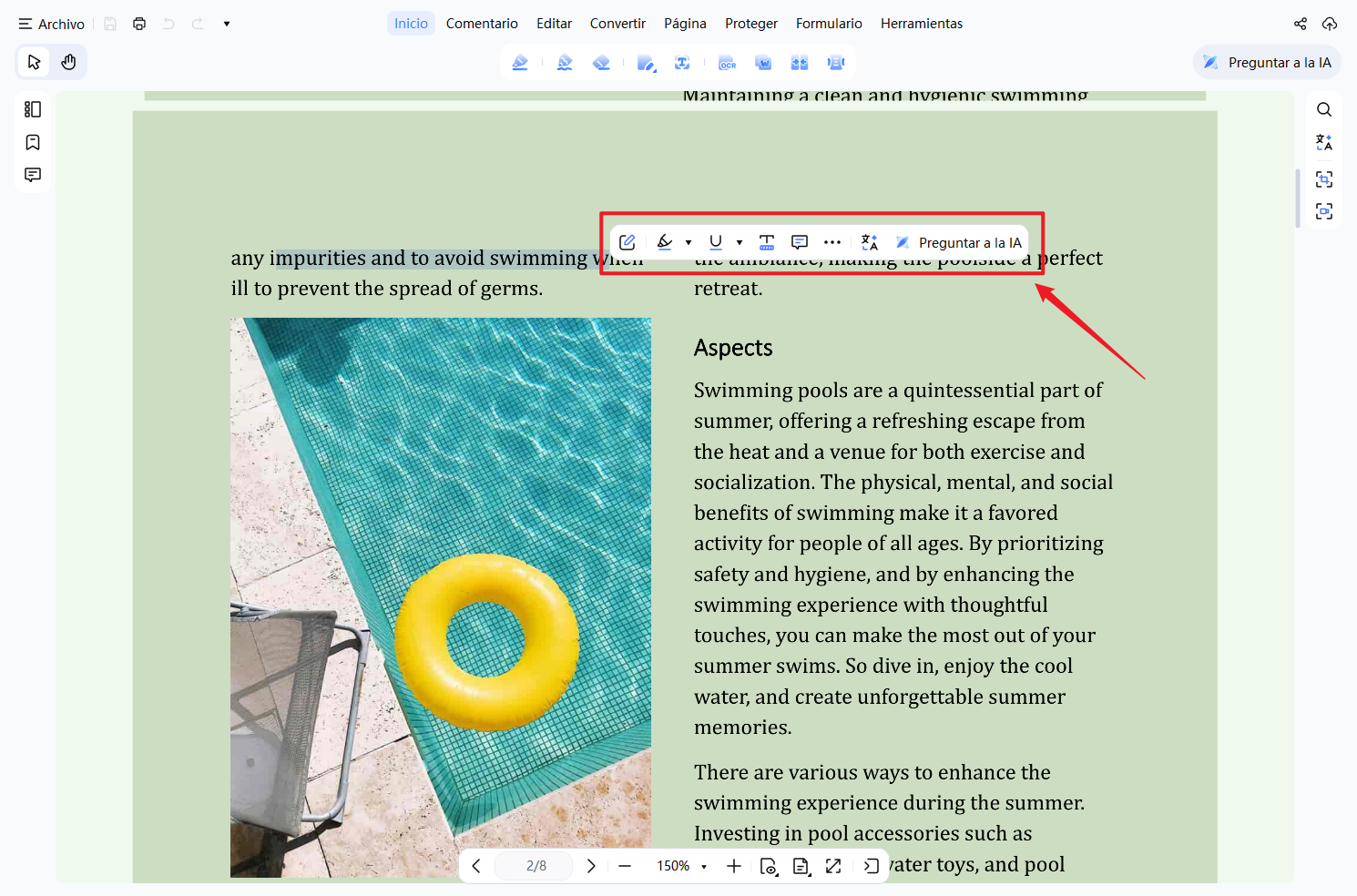
Task: Click the translate icon in floating toolbar
Action: (x=869, y=242)
